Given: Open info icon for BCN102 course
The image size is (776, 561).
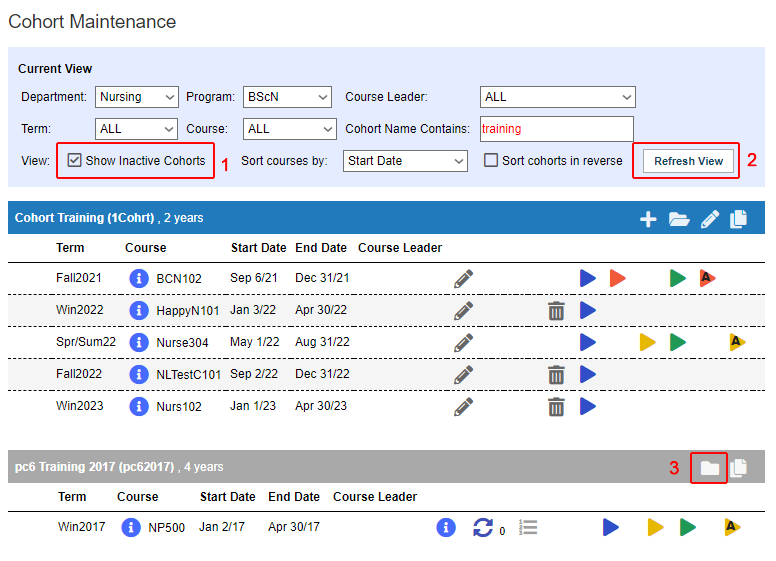Looking at the screenshot, I should [139, 279].
